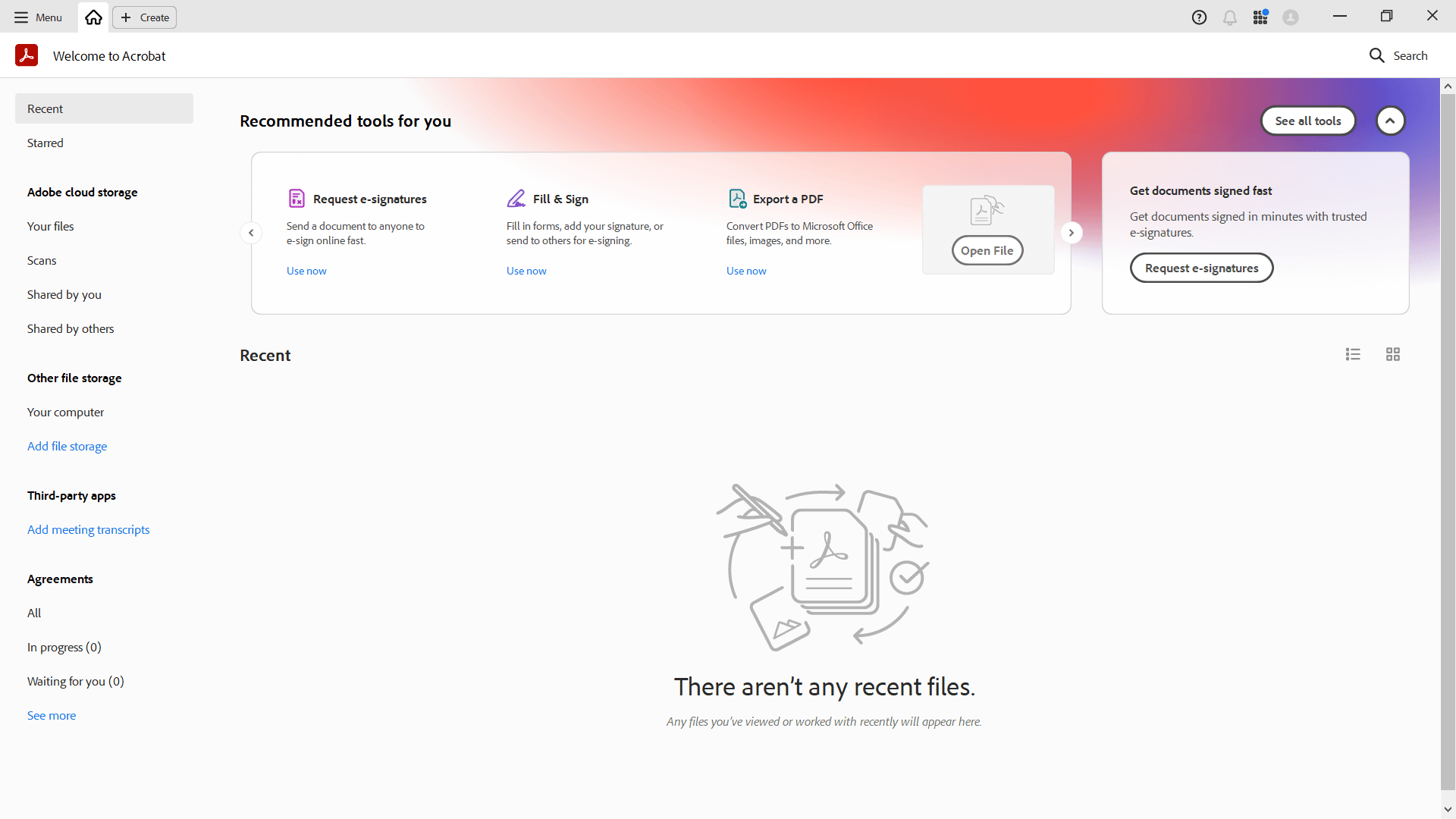Click the Fill & Sign pen icon
Image resolution: width=1456 pixels, height=819 pixels.
coord(516,199)
